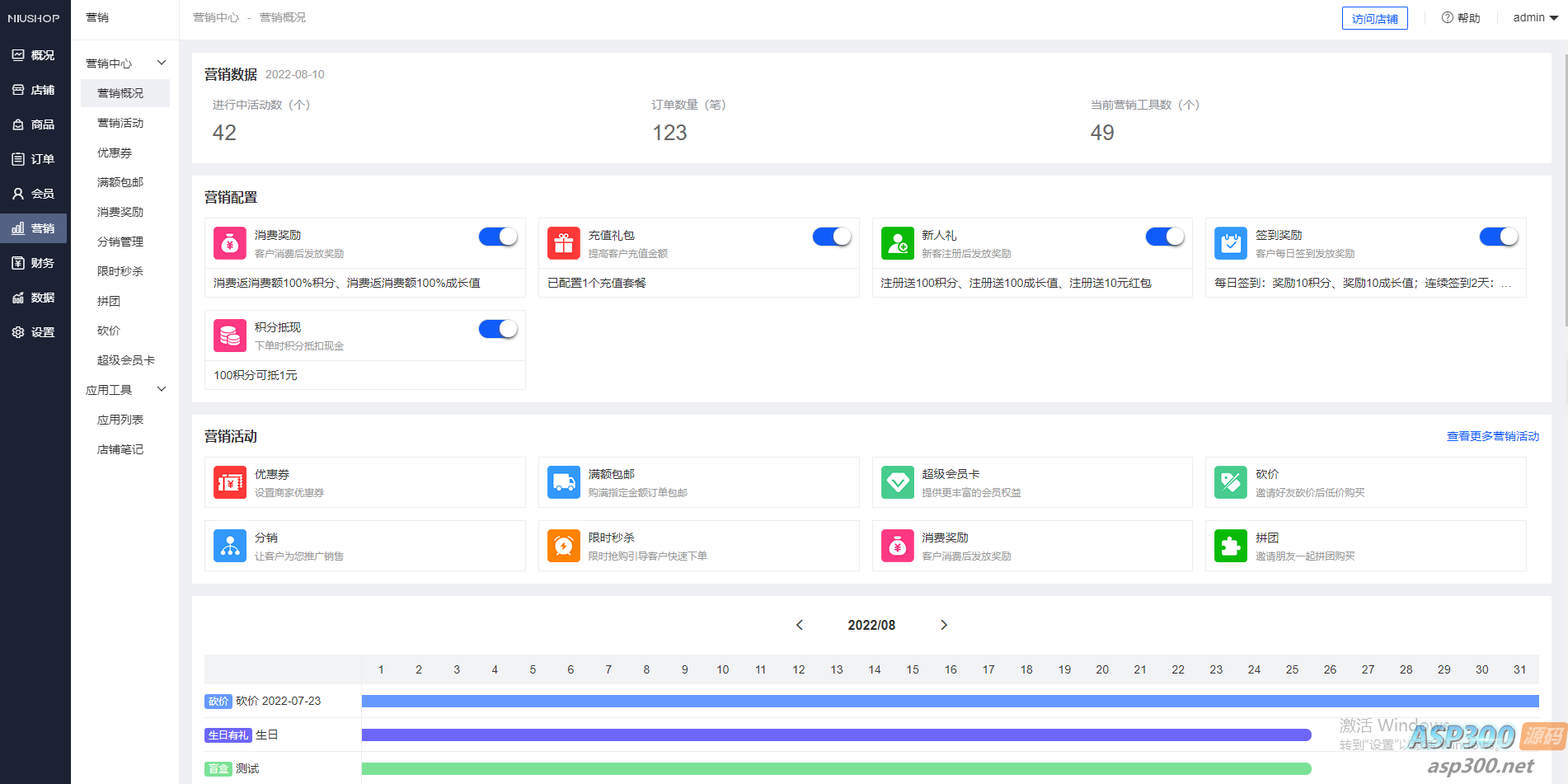The image size is (1568, 784).
Task: Click the 分销 distribution icon
Action: tap(230, 546)
